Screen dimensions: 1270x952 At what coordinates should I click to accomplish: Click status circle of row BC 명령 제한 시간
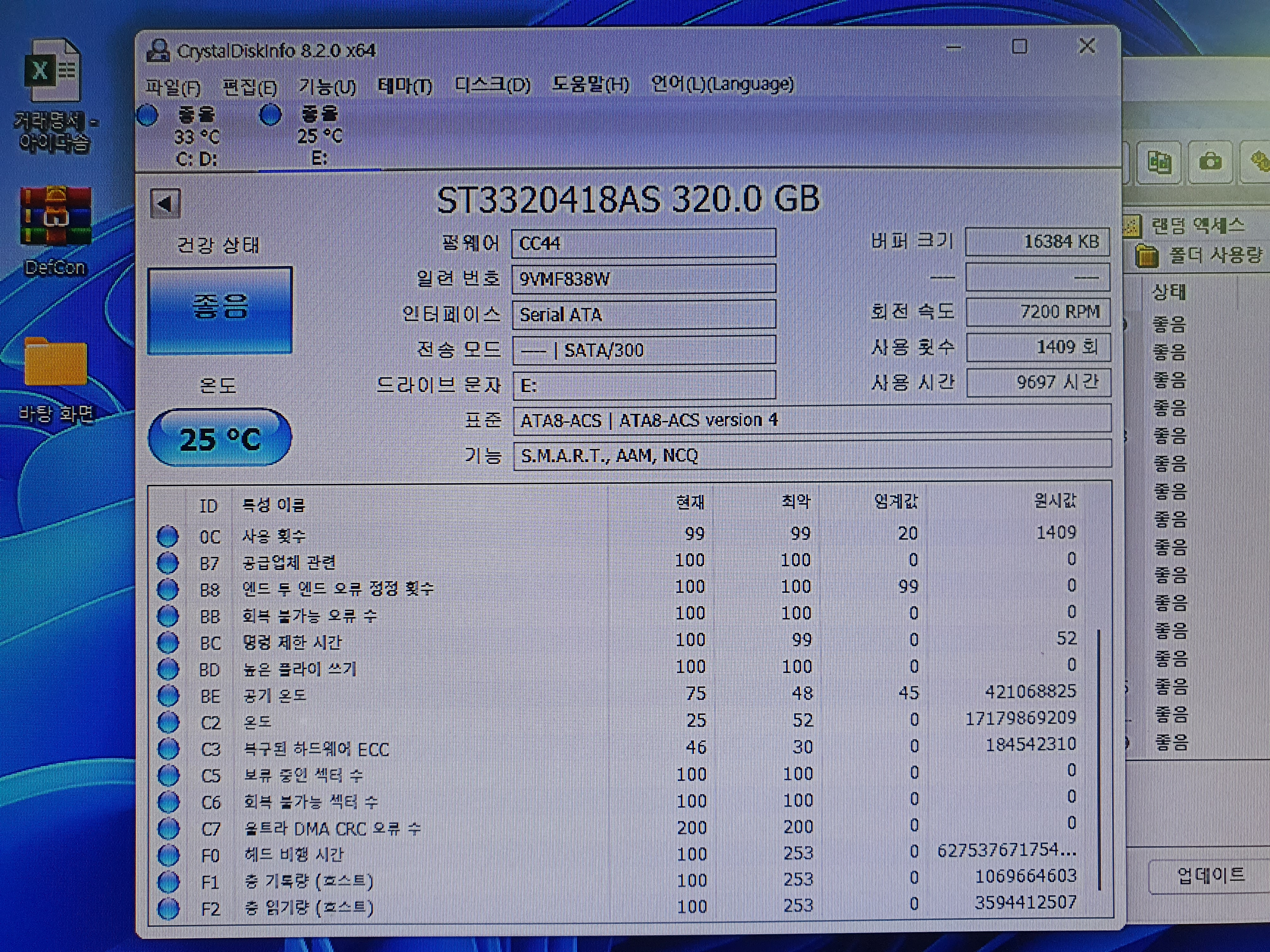pos(168,643)
